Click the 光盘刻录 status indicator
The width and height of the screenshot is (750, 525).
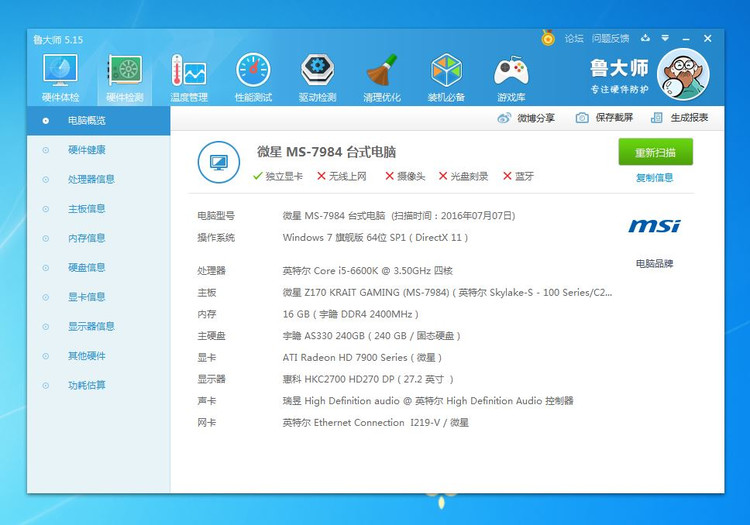(x=463, y=176)
